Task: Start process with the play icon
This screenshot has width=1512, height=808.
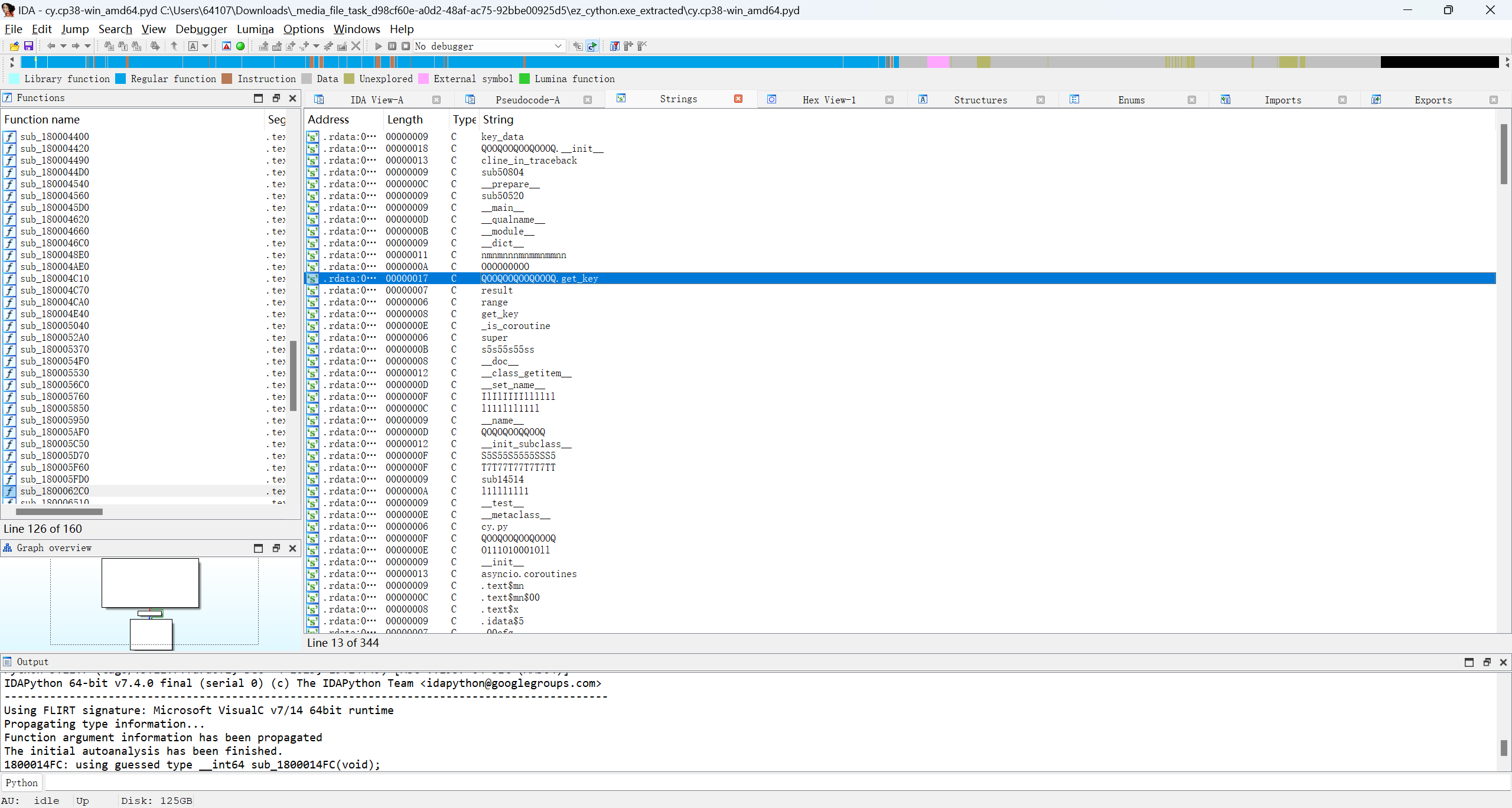Action: (x=379, y=46)
